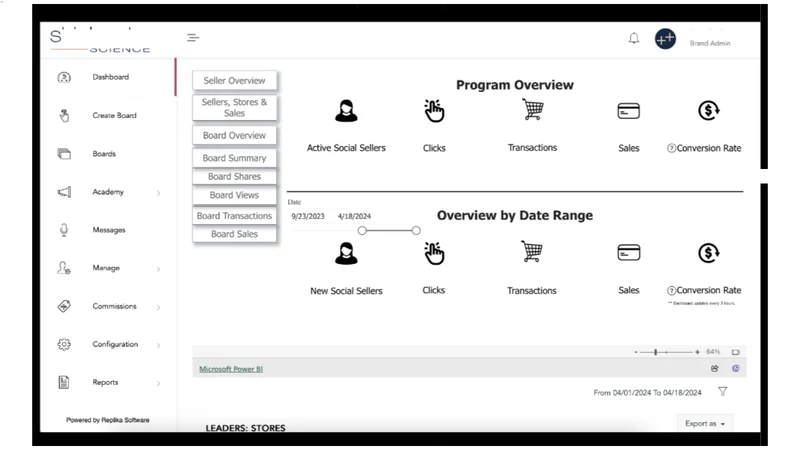Image resolution: width=800 pixels, height=450 pixels.
Task: Click the LEADERS: STORES heading
Action: tap(245, 428)
